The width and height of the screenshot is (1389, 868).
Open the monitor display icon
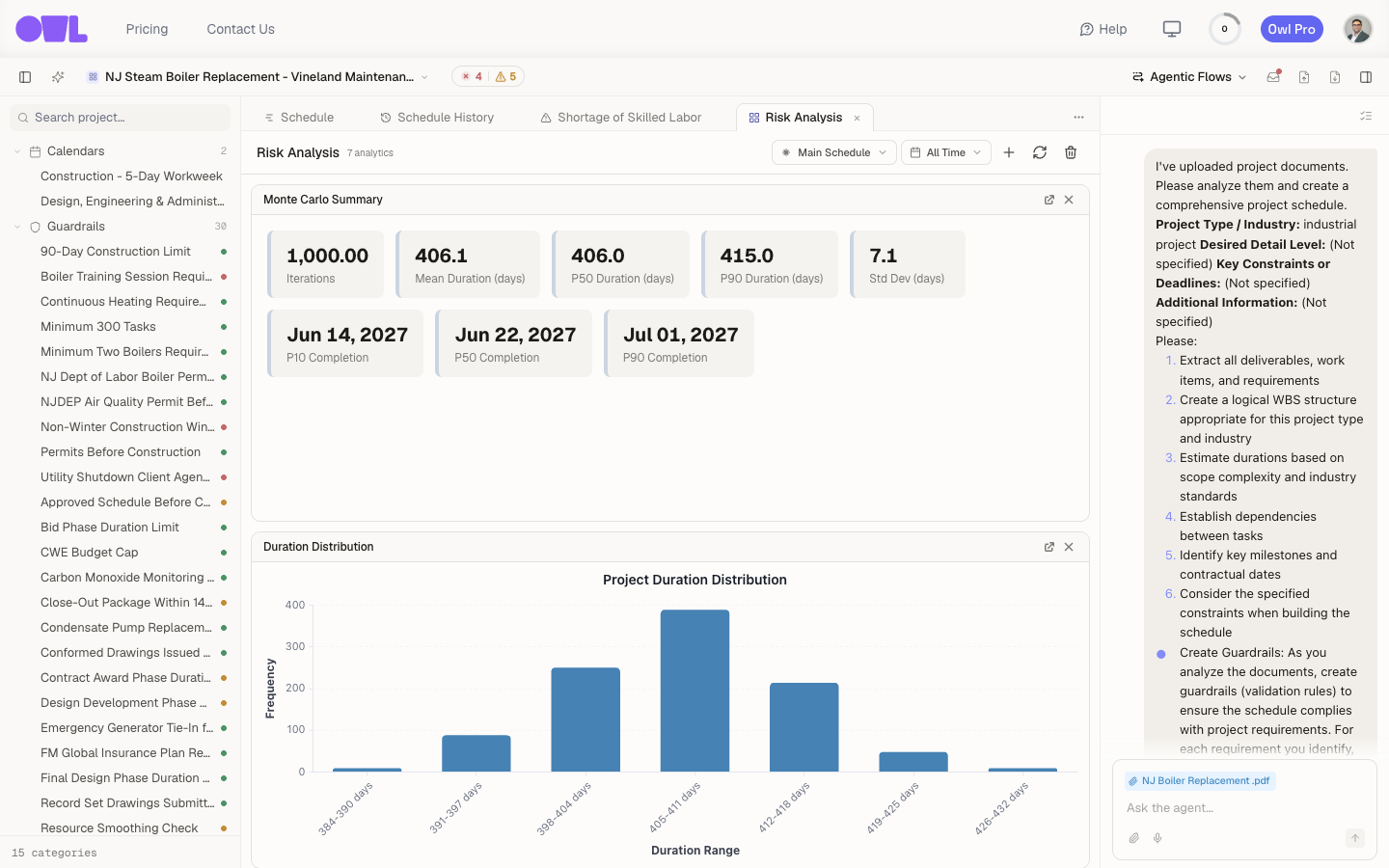(1172, 29)
